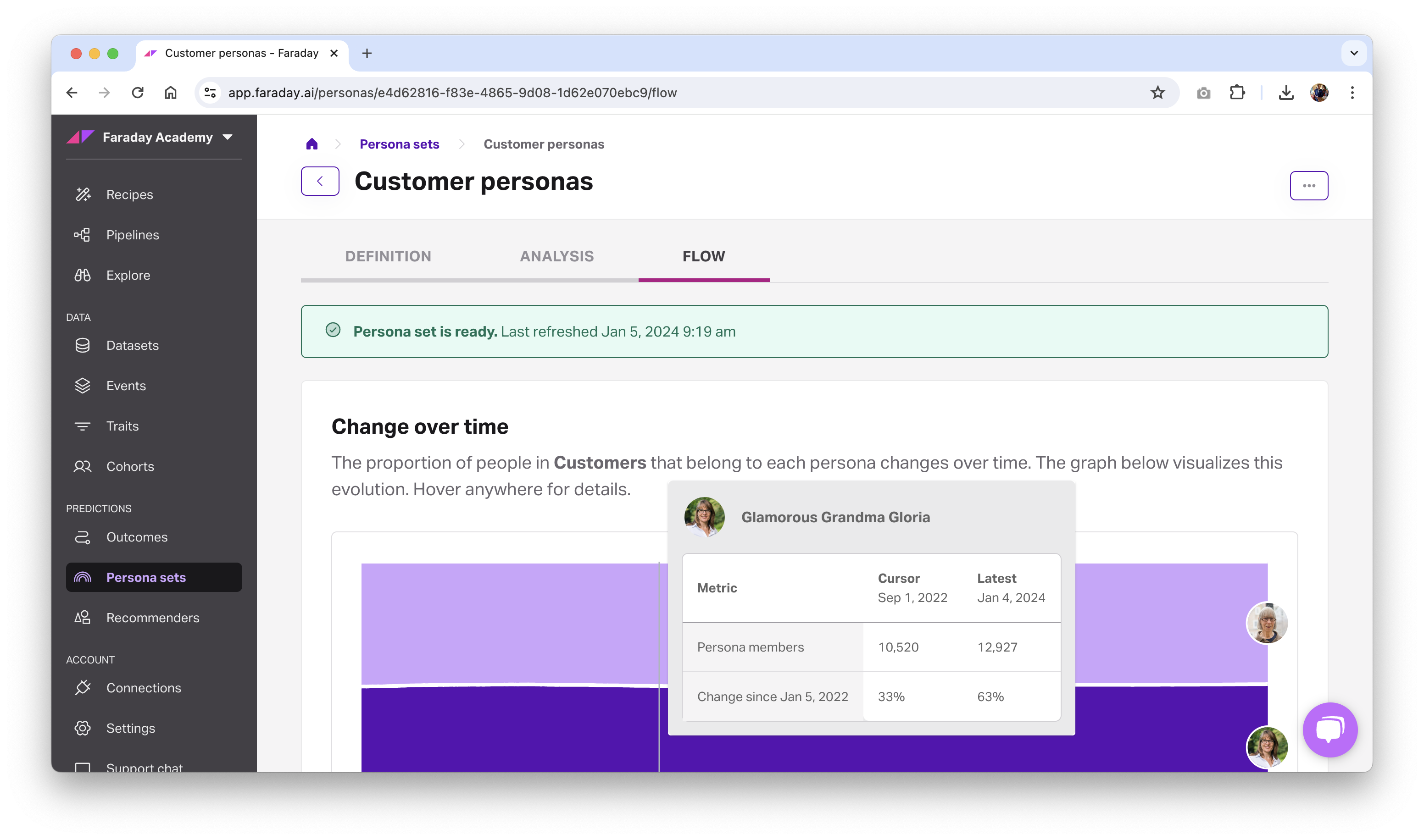
Task: Navigate to Events page
Action: (x=126, y=386)
